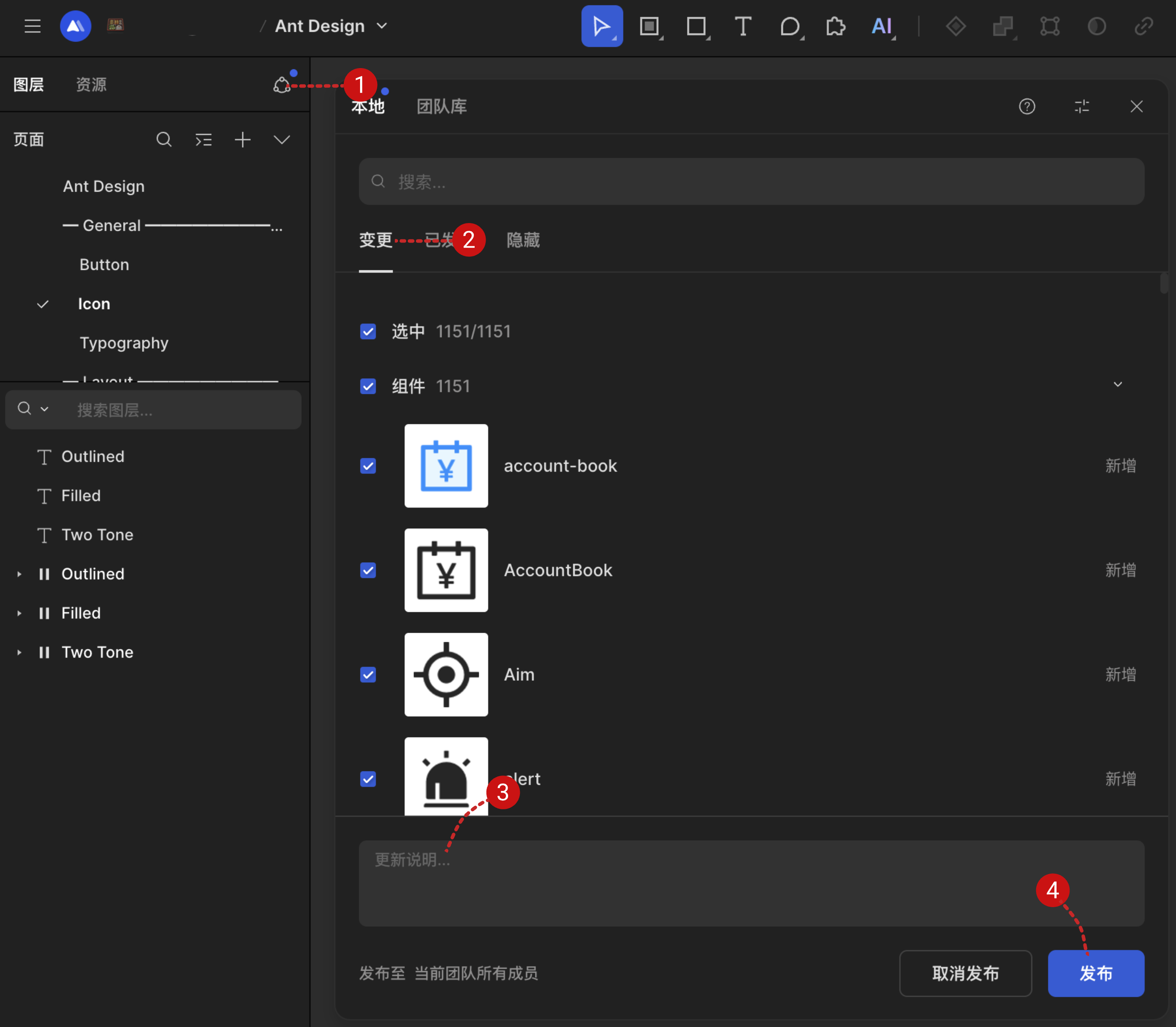Image resolution: width=1176 pixels, height=1027 pixels.
Task: Open the library settings sliders icon
Action: [x=1082, y=106]
